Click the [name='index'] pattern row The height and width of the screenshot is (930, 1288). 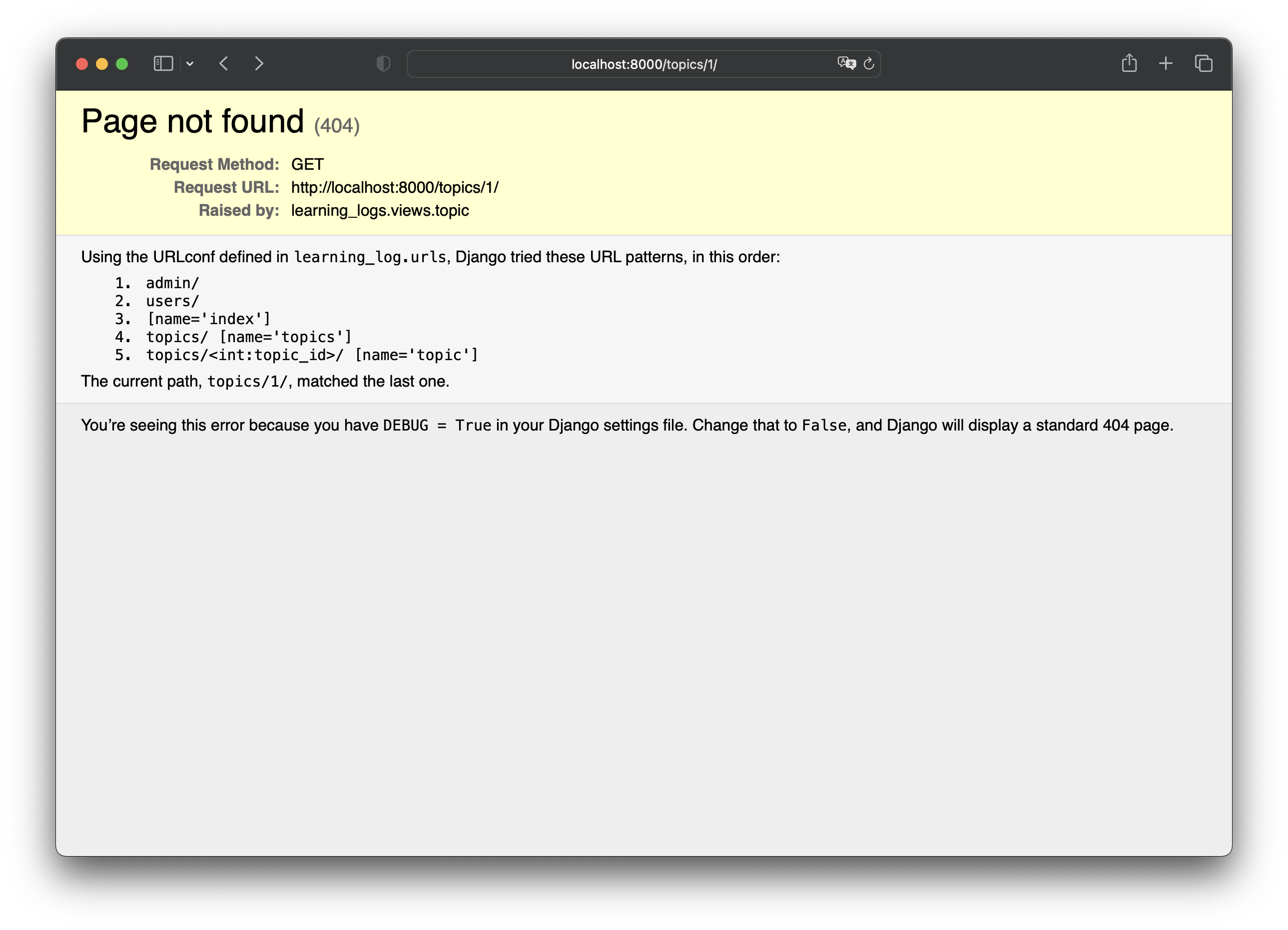[x=208, y=319]
